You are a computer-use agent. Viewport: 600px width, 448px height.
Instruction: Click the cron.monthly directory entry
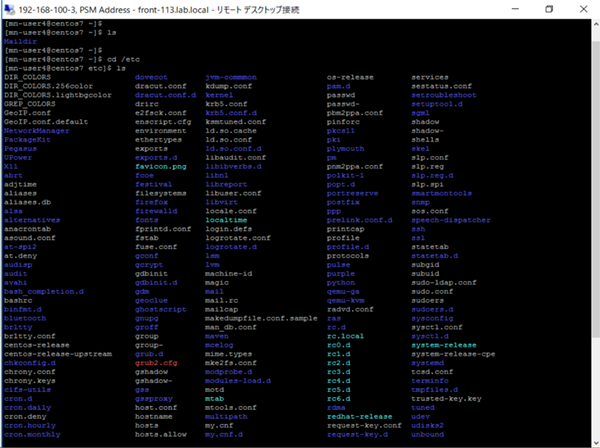click(32, 434)
